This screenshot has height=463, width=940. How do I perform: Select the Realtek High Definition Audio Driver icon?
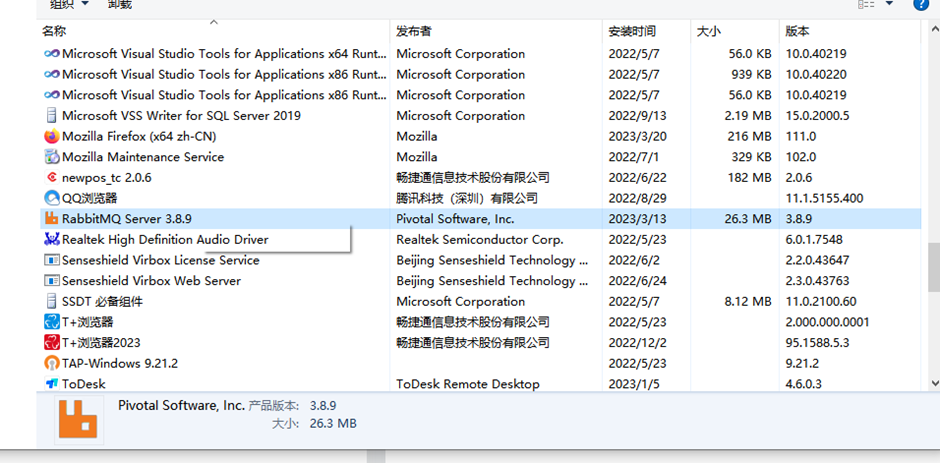[52, 240]
